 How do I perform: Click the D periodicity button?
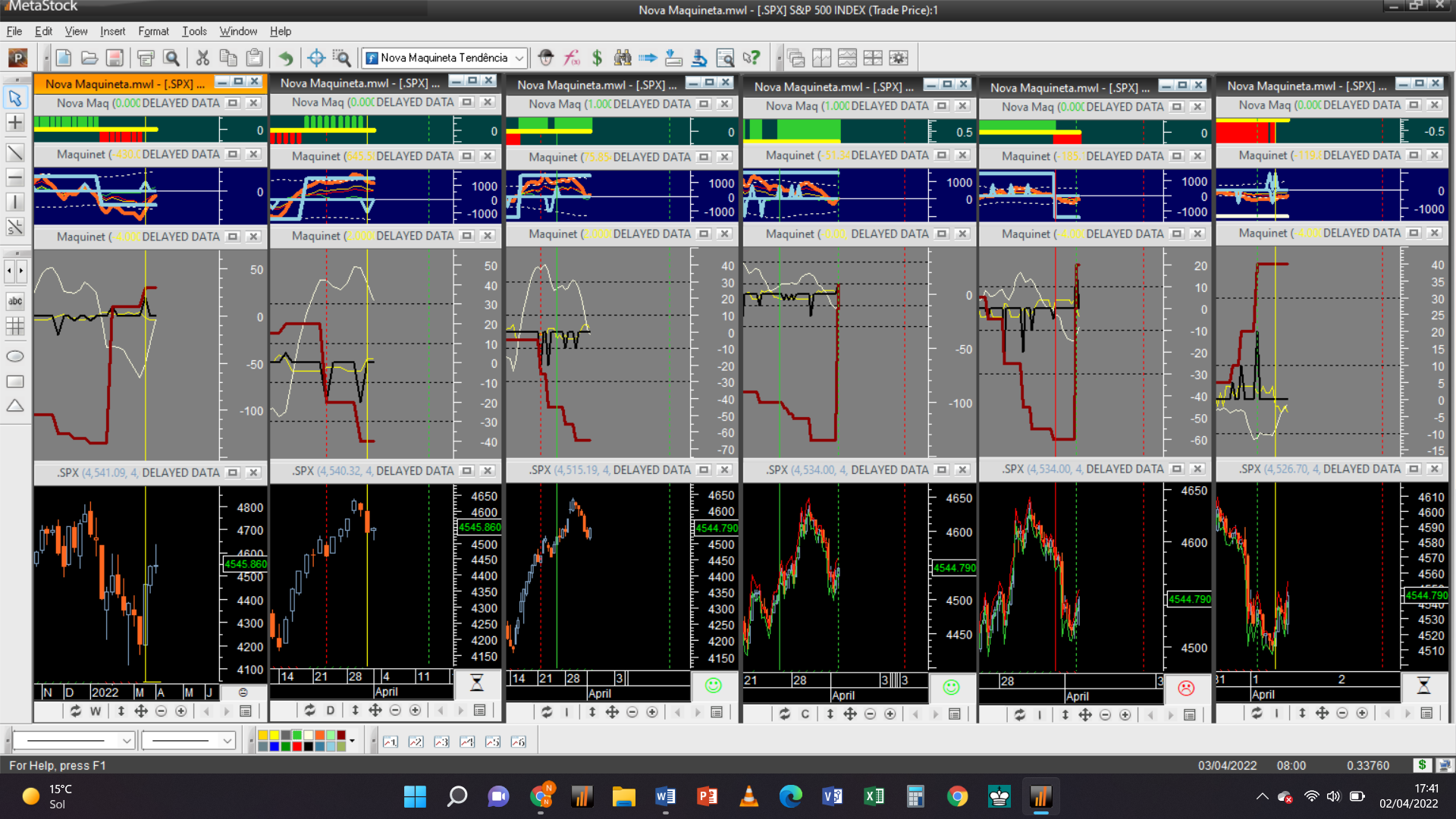[330, 711]
